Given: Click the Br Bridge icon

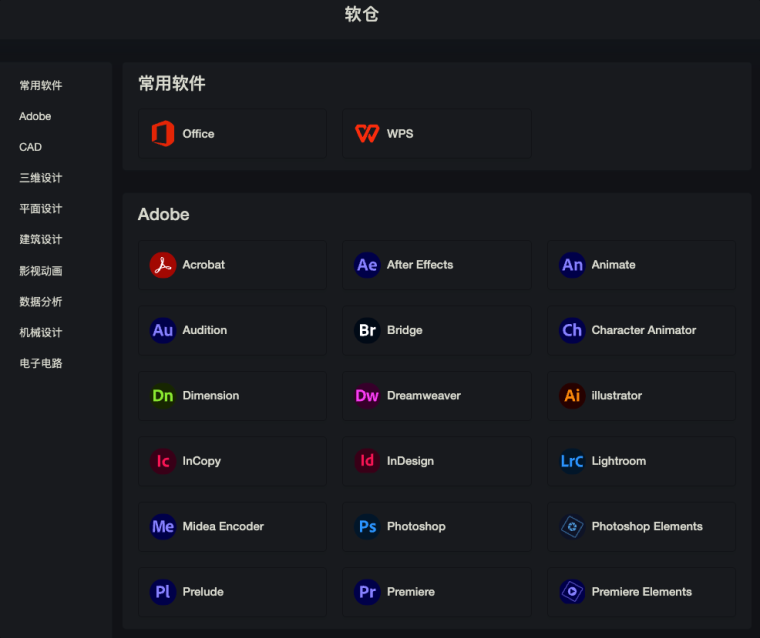Looking at the screenshot, I should pyautogui.click(x=367, y=330).
